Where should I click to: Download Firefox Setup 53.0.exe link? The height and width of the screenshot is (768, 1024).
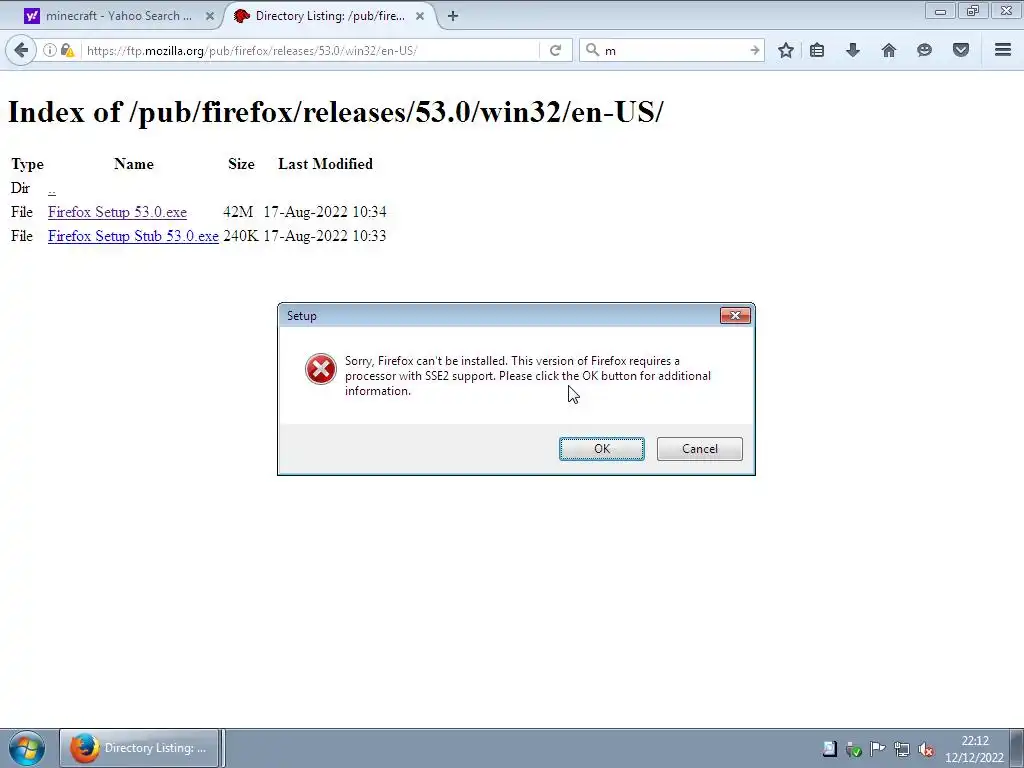click(118, 212)
